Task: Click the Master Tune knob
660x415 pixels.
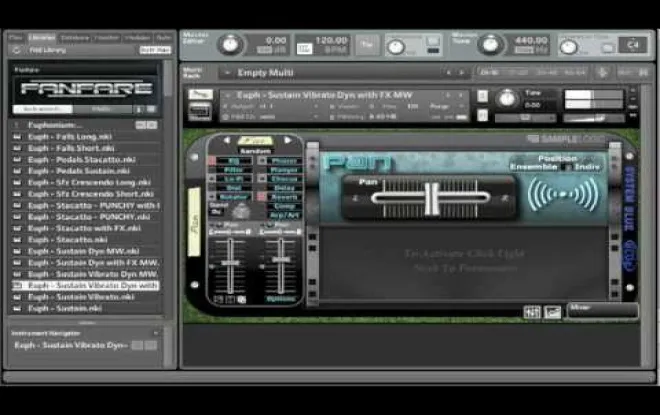Action: click(x=490, y=45)
